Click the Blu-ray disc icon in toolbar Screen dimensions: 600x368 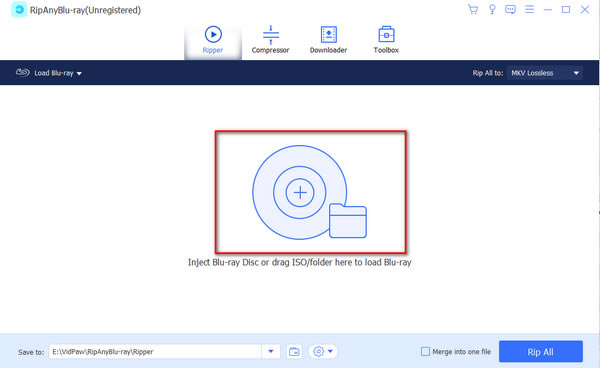(23, 72)
